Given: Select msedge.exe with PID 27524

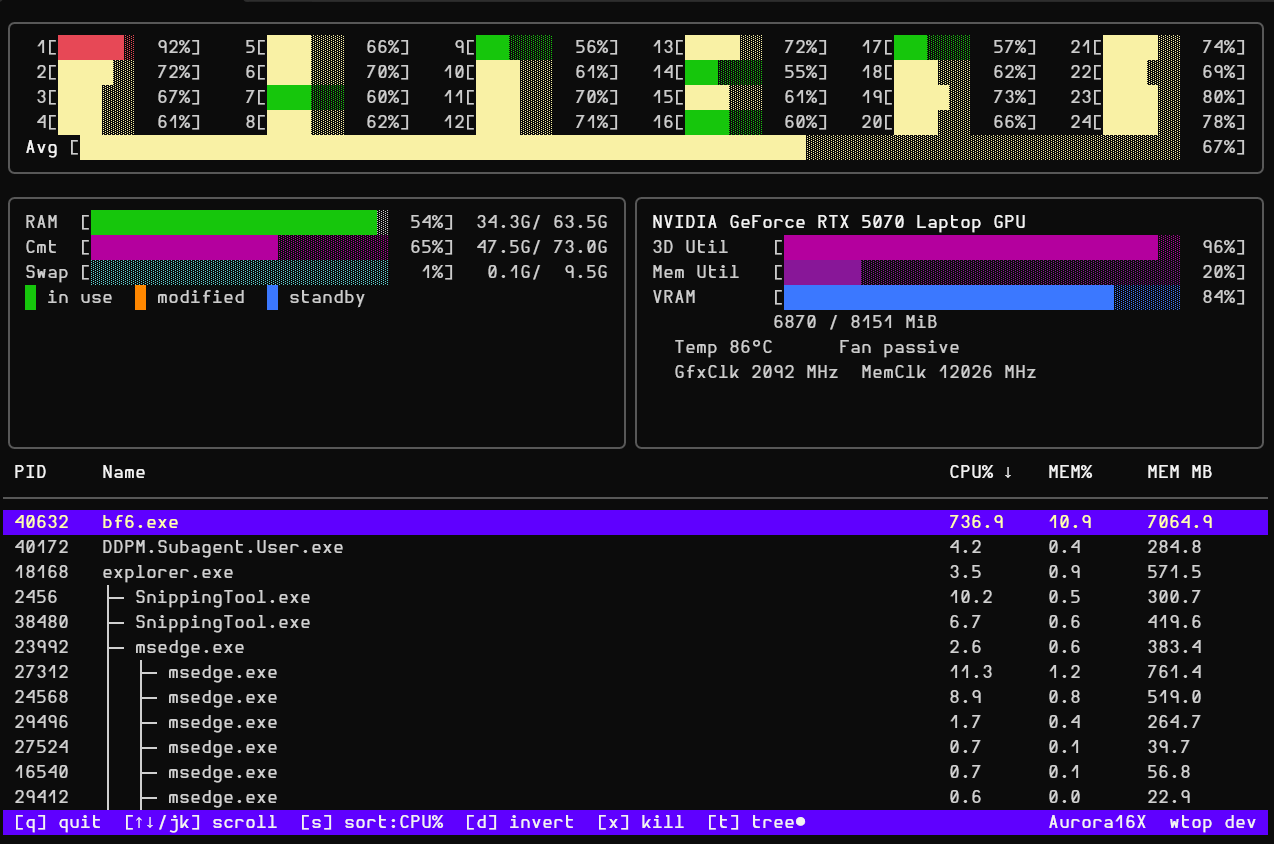Looking at the screenshot, I should [636, 747].
